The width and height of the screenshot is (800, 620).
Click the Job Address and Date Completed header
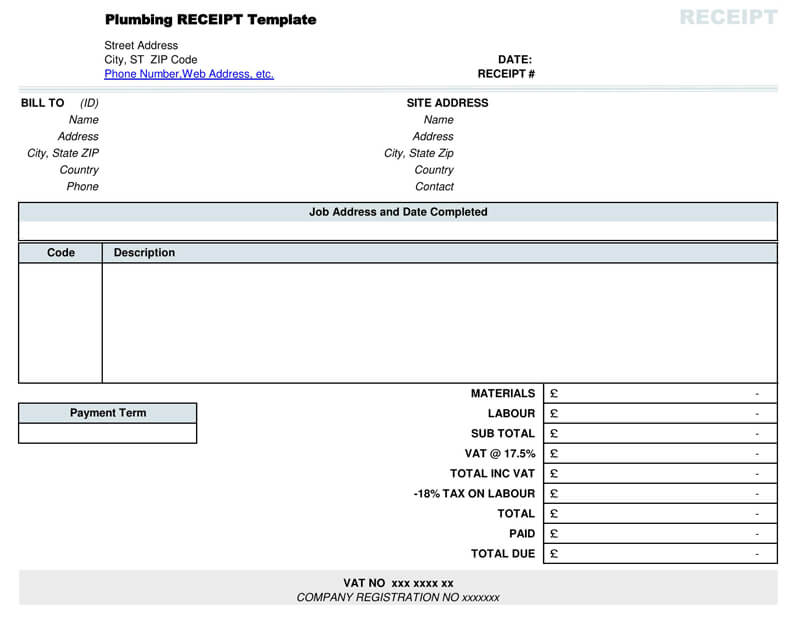coord(398,212)
